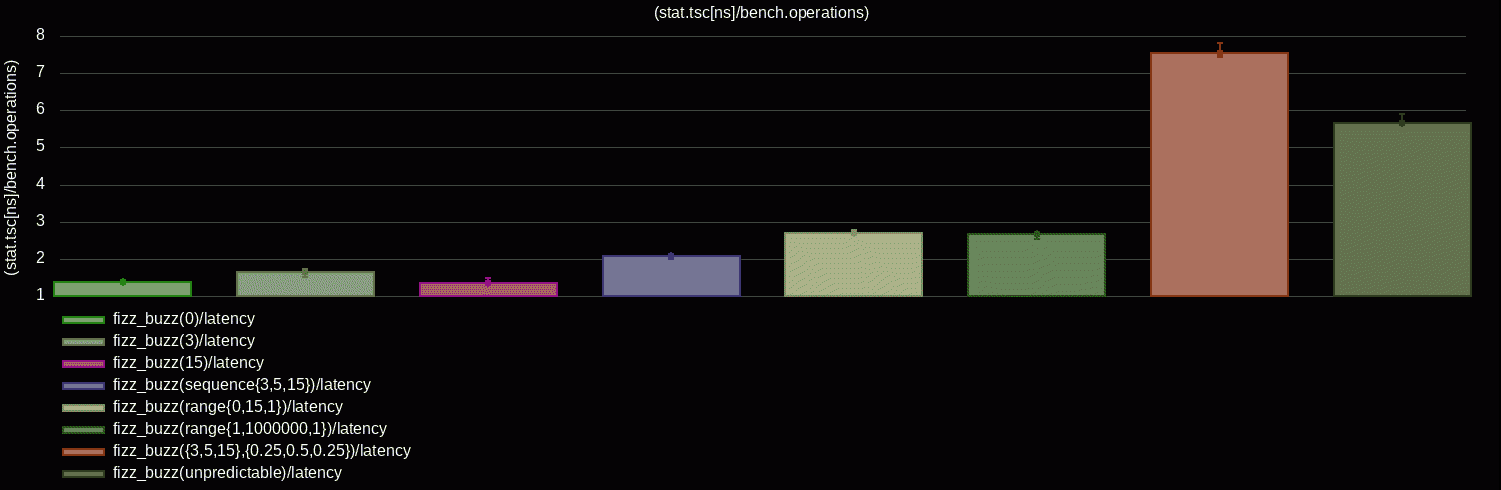Click orange swatch for {0.25,0.5,0.25} series

pyautogui.click(x=83, y=452)
